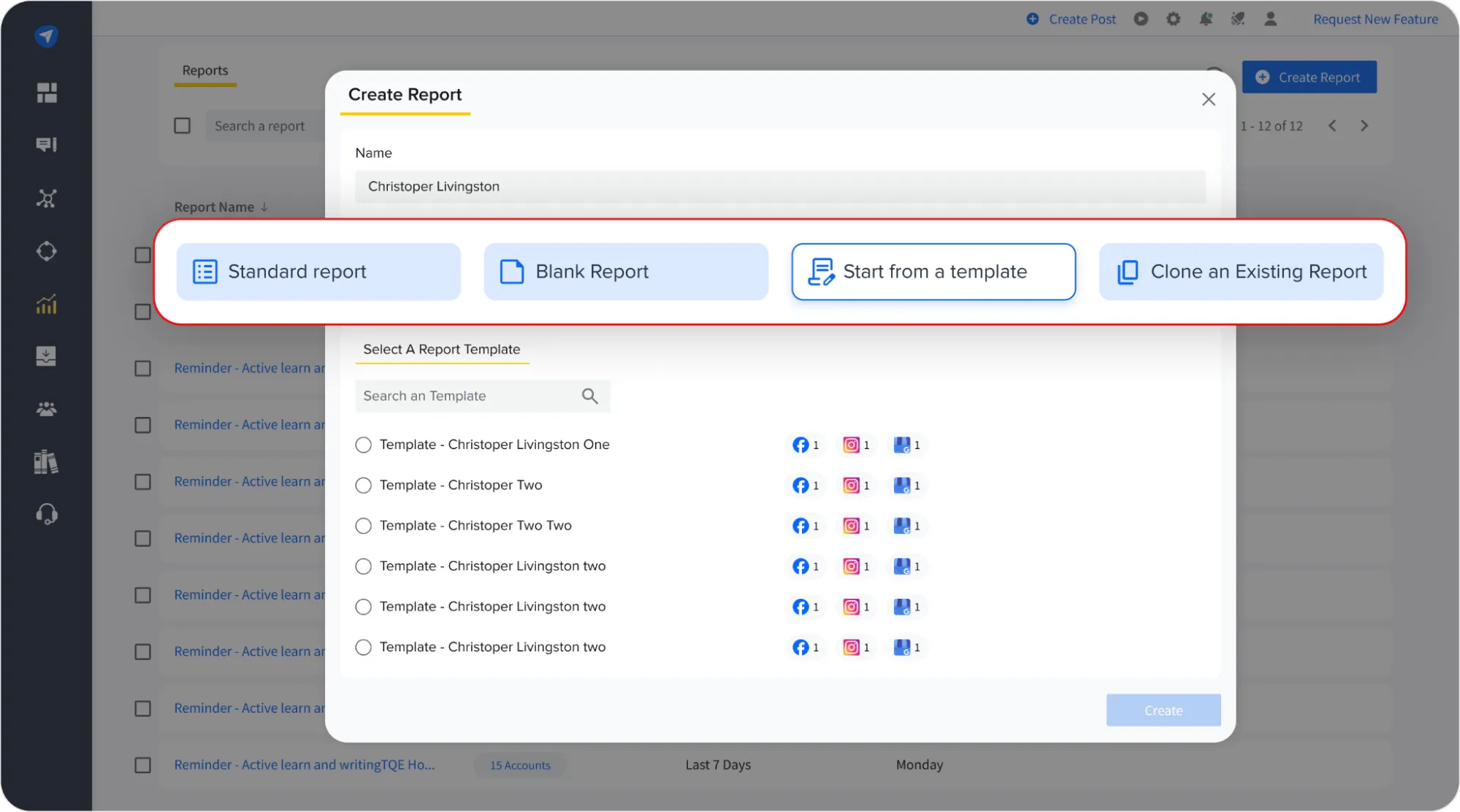Open the library books icon in sidebar
This screenshot has width=1460, height=812.
tap(46, 461)
